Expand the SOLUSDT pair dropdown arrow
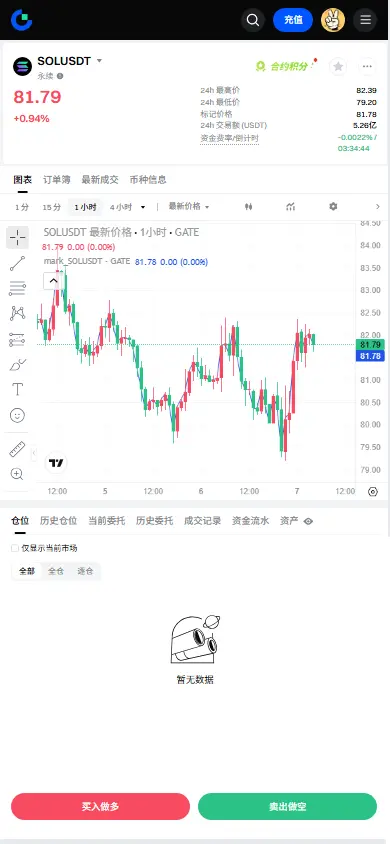This screenshot has width=390, height=844. (x=99, y=61)
